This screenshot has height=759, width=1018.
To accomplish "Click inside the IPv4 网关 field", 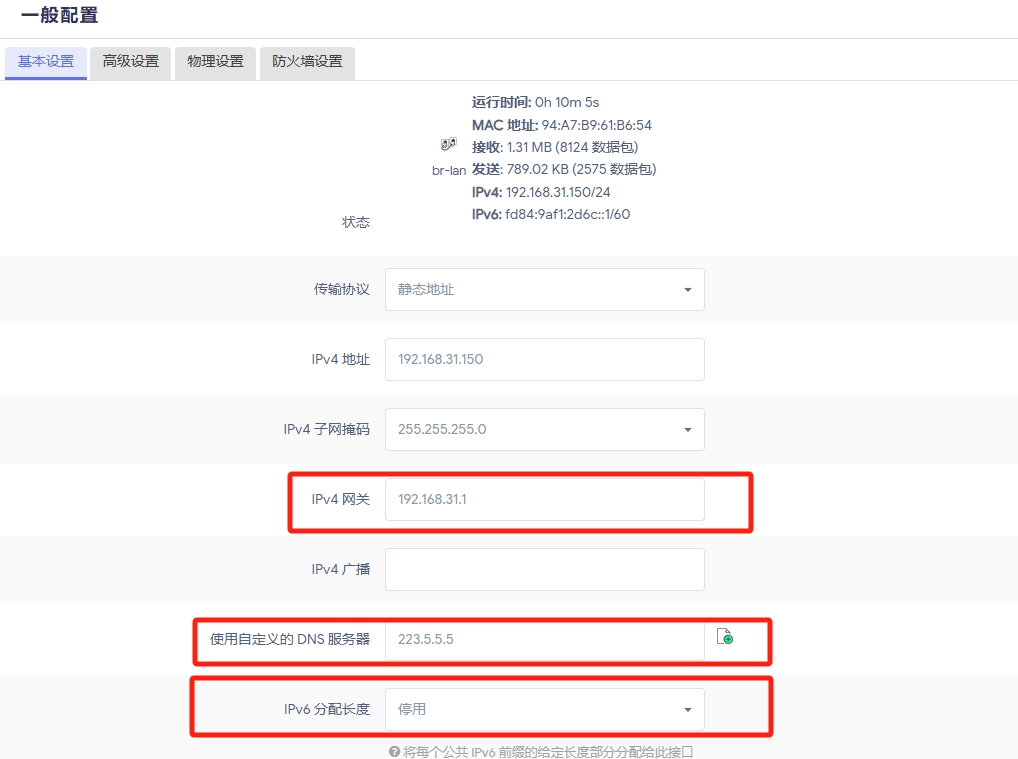I will [x=544, y=499].
